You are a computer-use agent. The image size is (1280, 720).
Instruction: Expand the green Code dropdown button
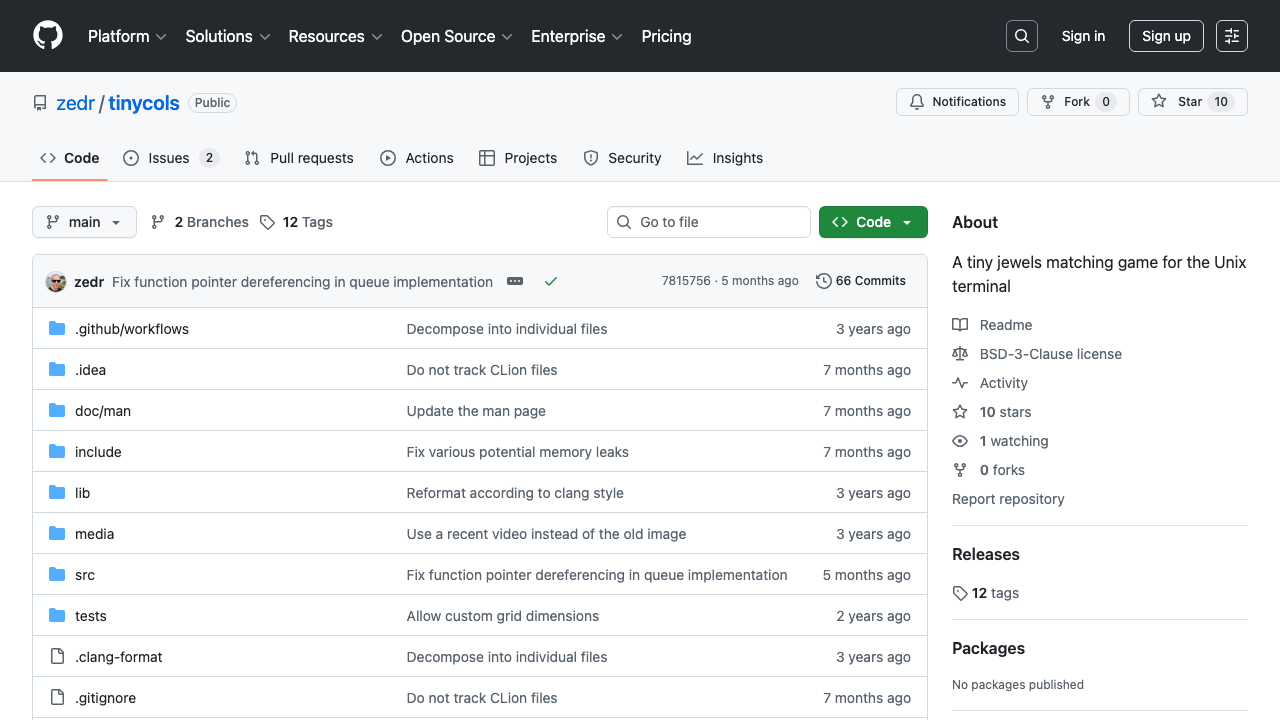click(872, 222)
